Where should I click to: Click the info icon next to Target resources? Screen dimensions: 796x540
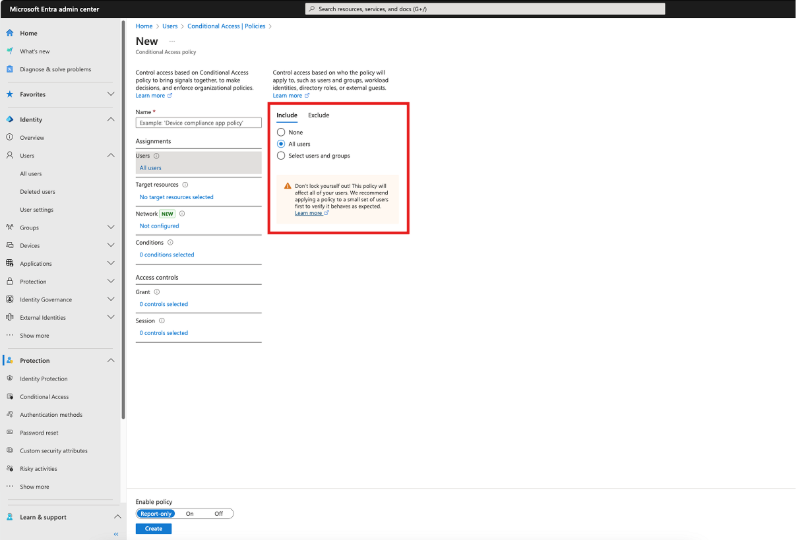(x=186, y=185)
